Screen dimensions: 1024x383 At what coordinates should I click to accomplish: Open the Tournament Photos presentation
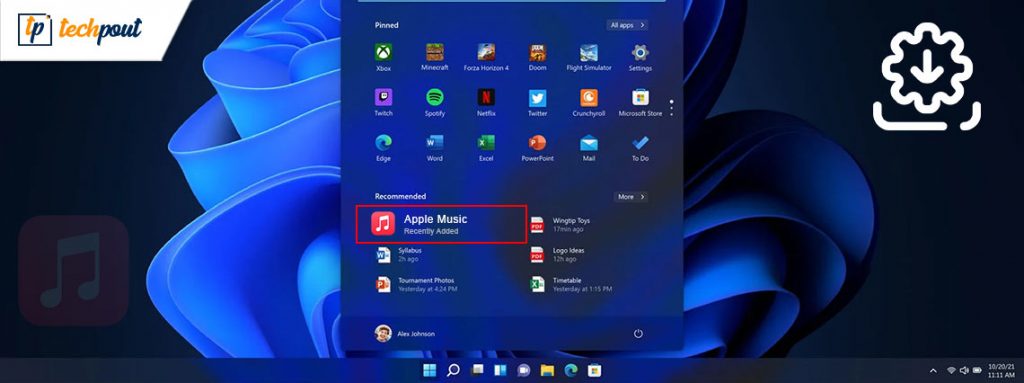click(x=417, y=284)
